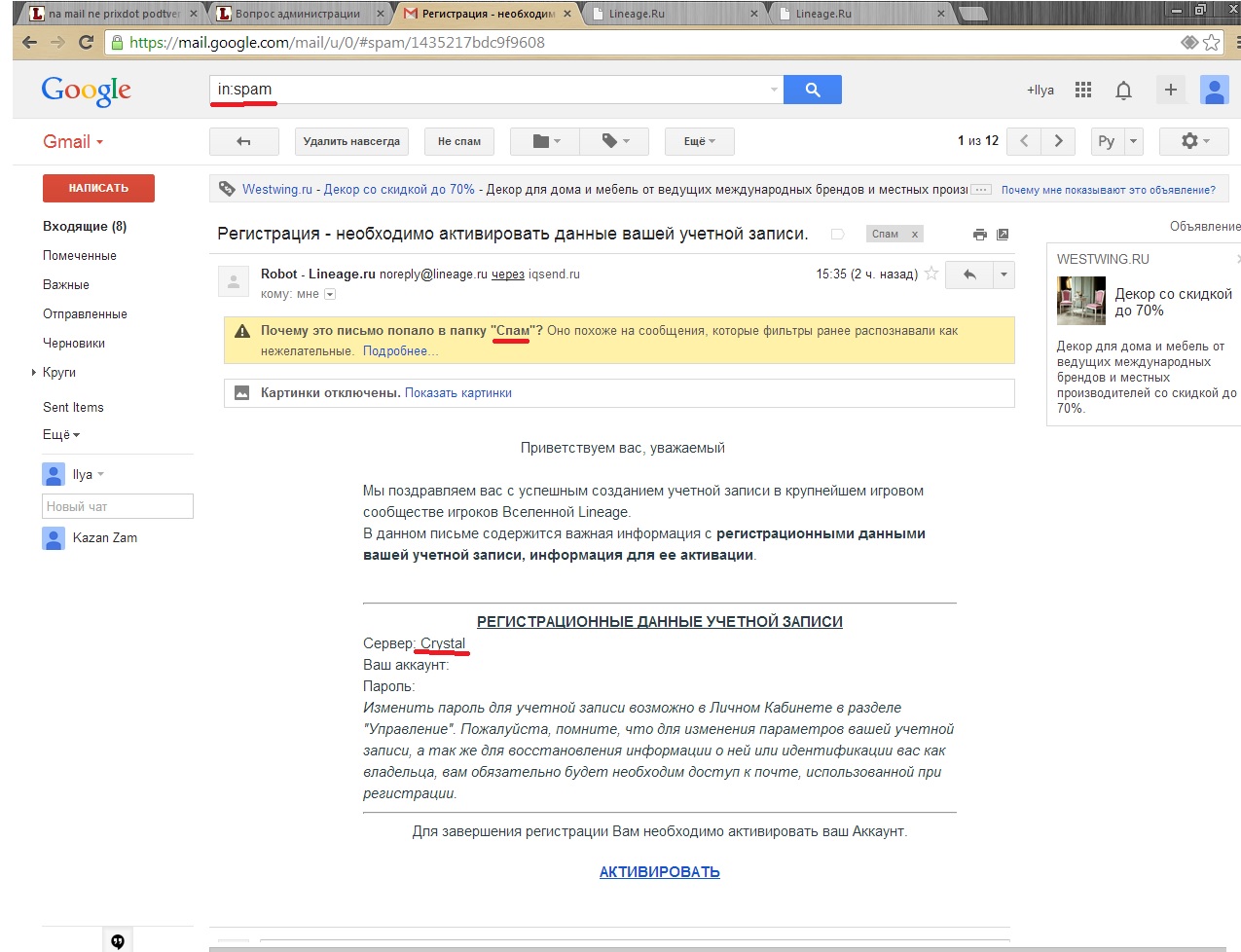Open the search options arrow in the search box
This screenshot has width=1241, height=952.
tap(775, 90)
